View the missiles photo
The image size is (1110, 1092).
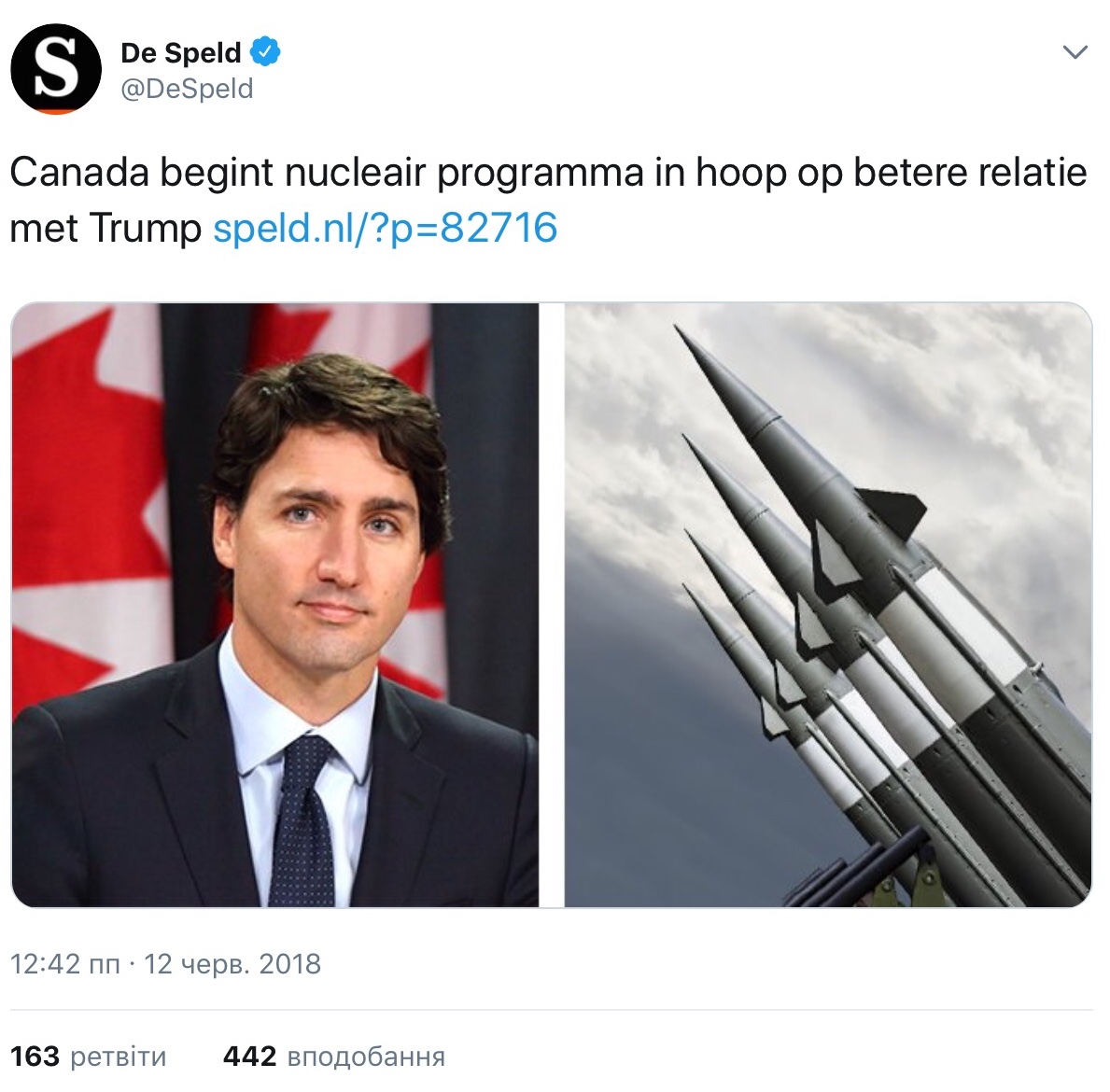point(828,605)
